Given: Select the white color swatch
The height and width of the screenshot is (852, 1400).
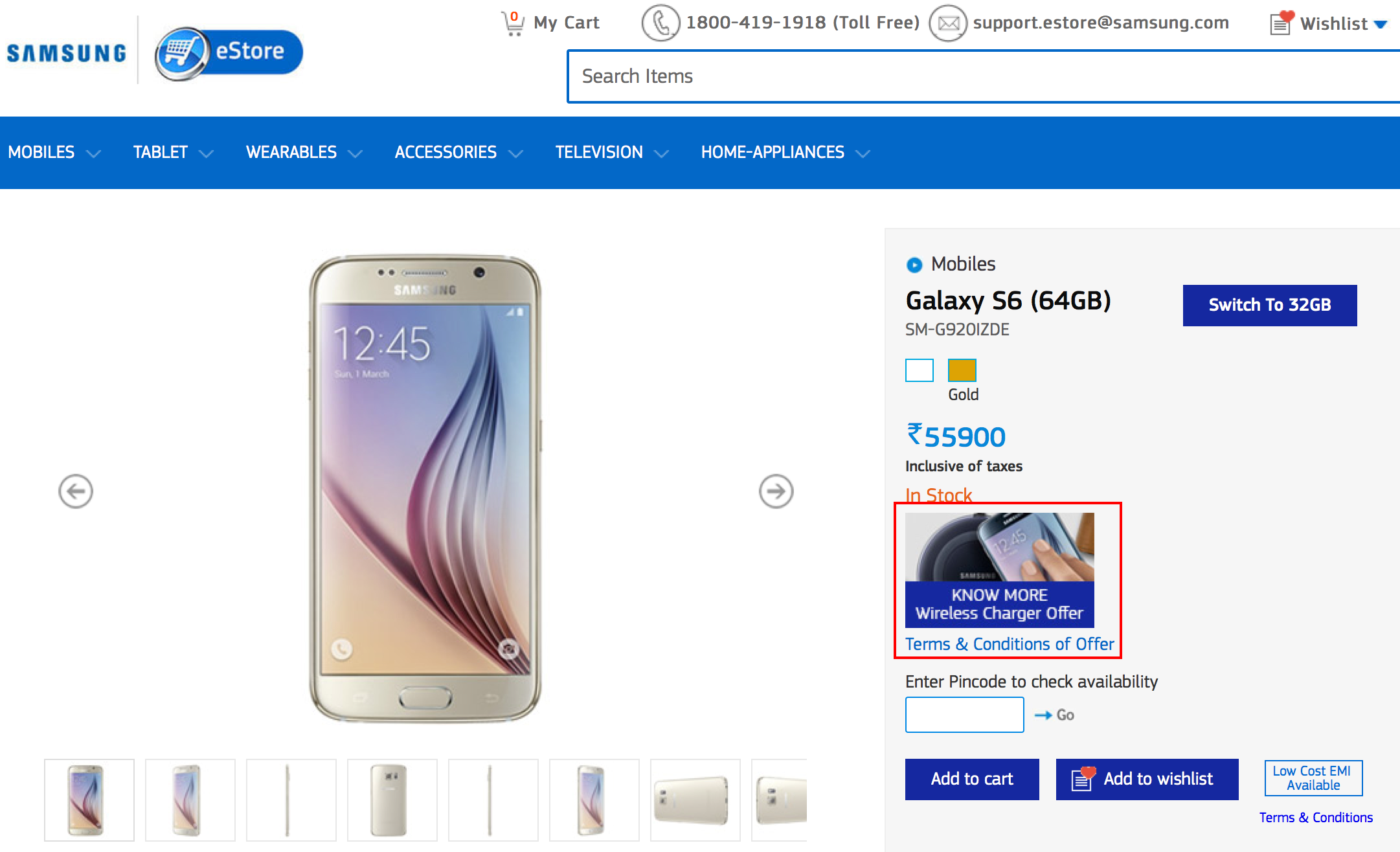Looking at the screenshot, I should click(x=919, y=370).
